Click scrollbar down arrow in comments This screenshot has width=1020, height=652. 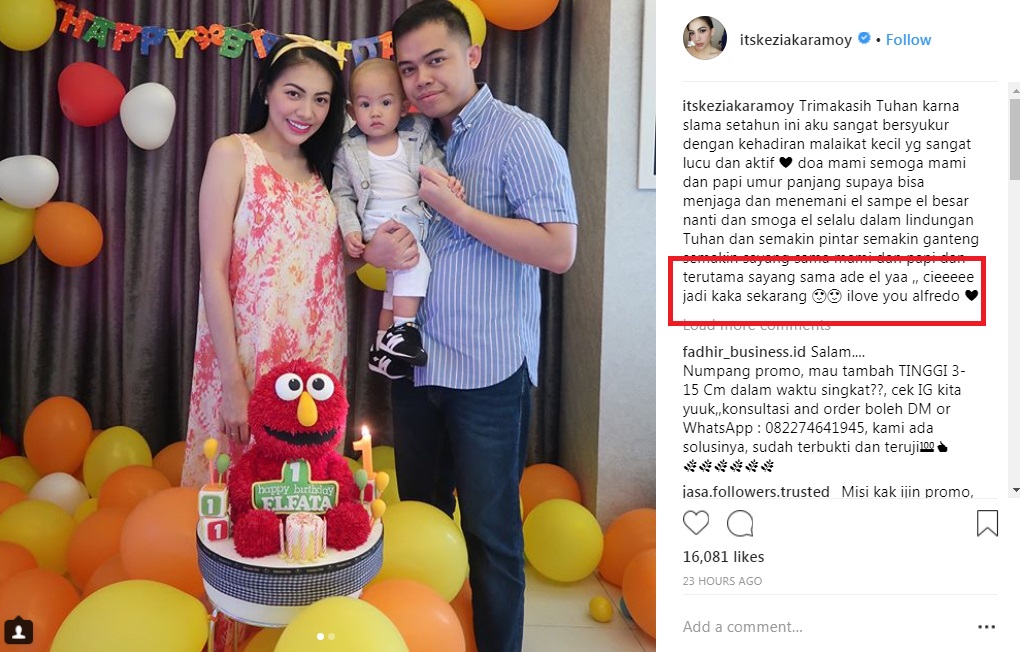[x=1015, y=490]
